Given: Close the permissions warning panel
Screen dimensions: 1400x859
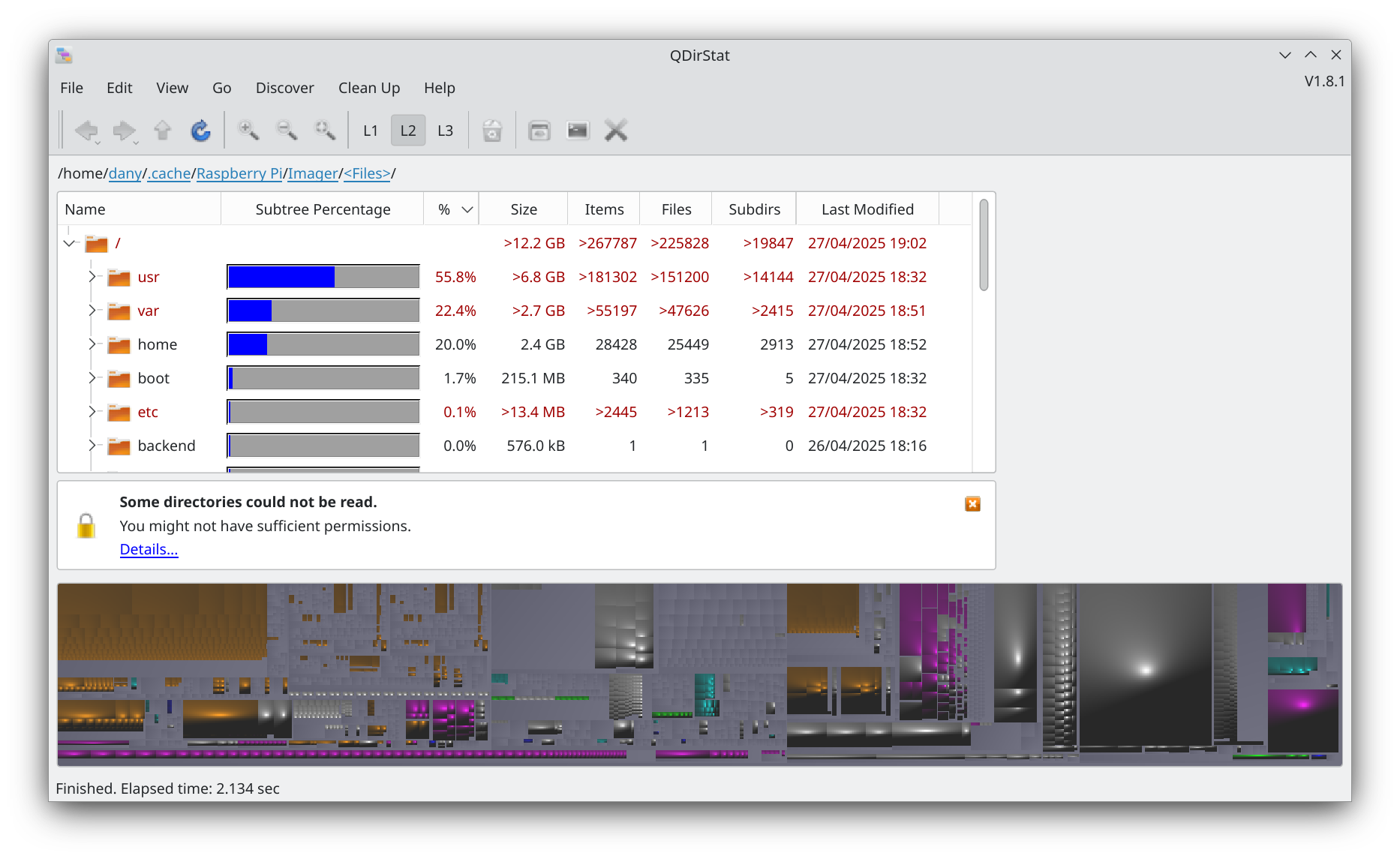Looking at the screenshot, I should pos(972,504).
